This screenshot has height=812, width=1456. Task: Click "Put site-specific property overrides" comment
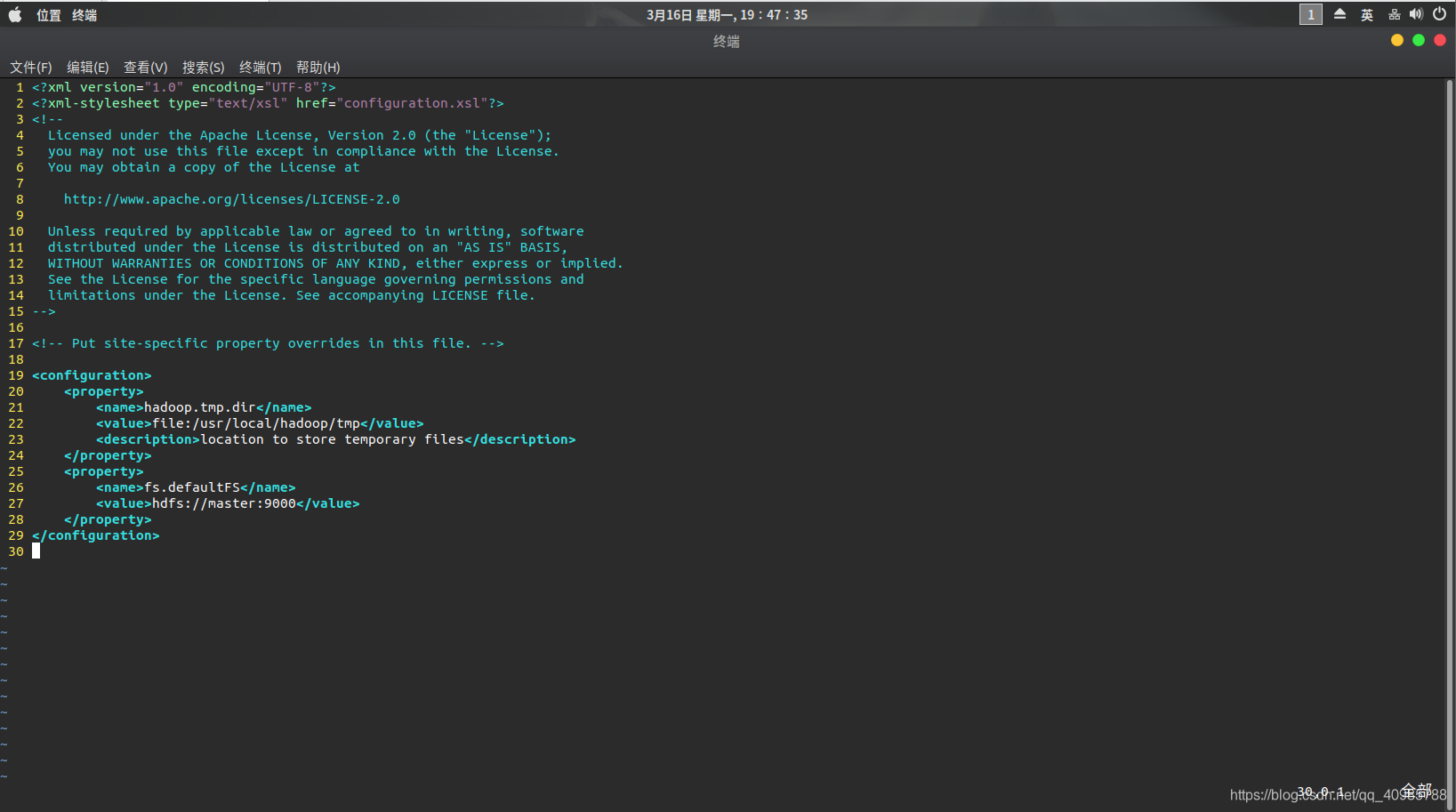coord(268,343)
